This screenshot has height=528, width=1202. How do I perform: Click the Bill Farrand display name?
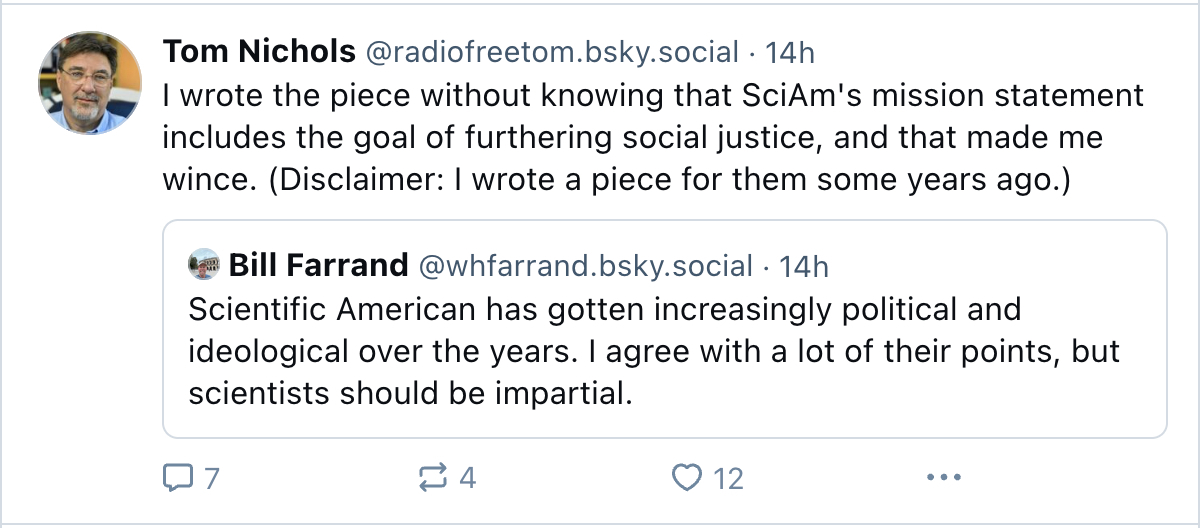pyautogui.click(x=319, y=265)
